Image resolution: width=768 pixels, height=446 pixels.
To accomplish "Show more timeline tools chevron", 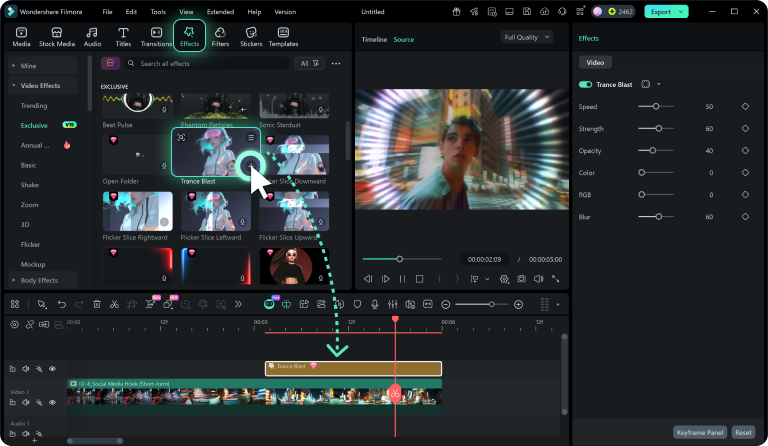I will 238,305.
